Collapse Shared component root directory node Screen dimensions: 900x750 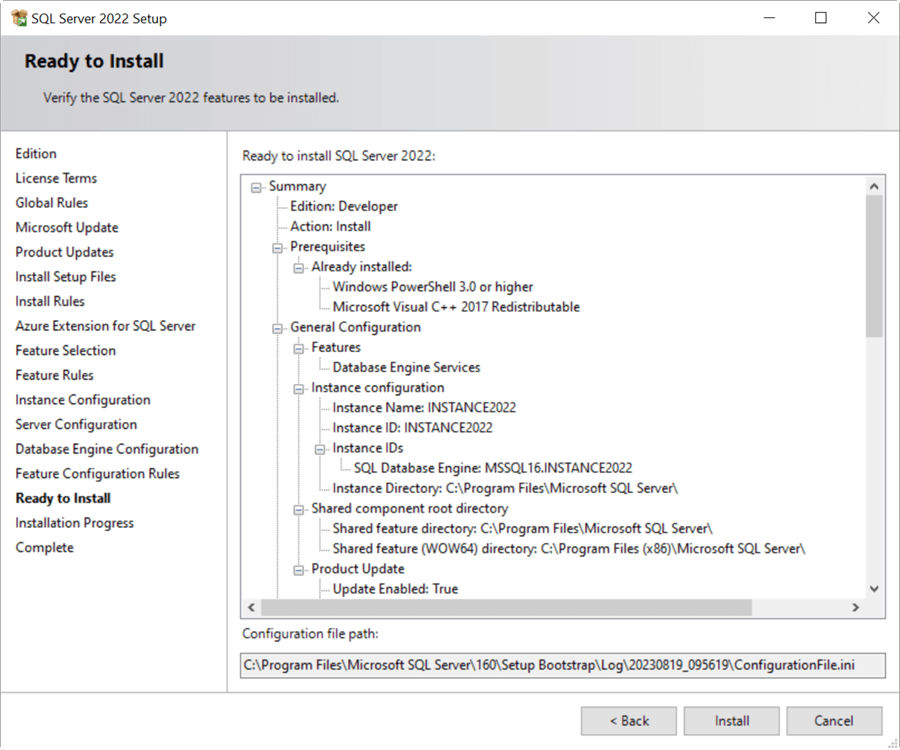(x=297, y=508)
